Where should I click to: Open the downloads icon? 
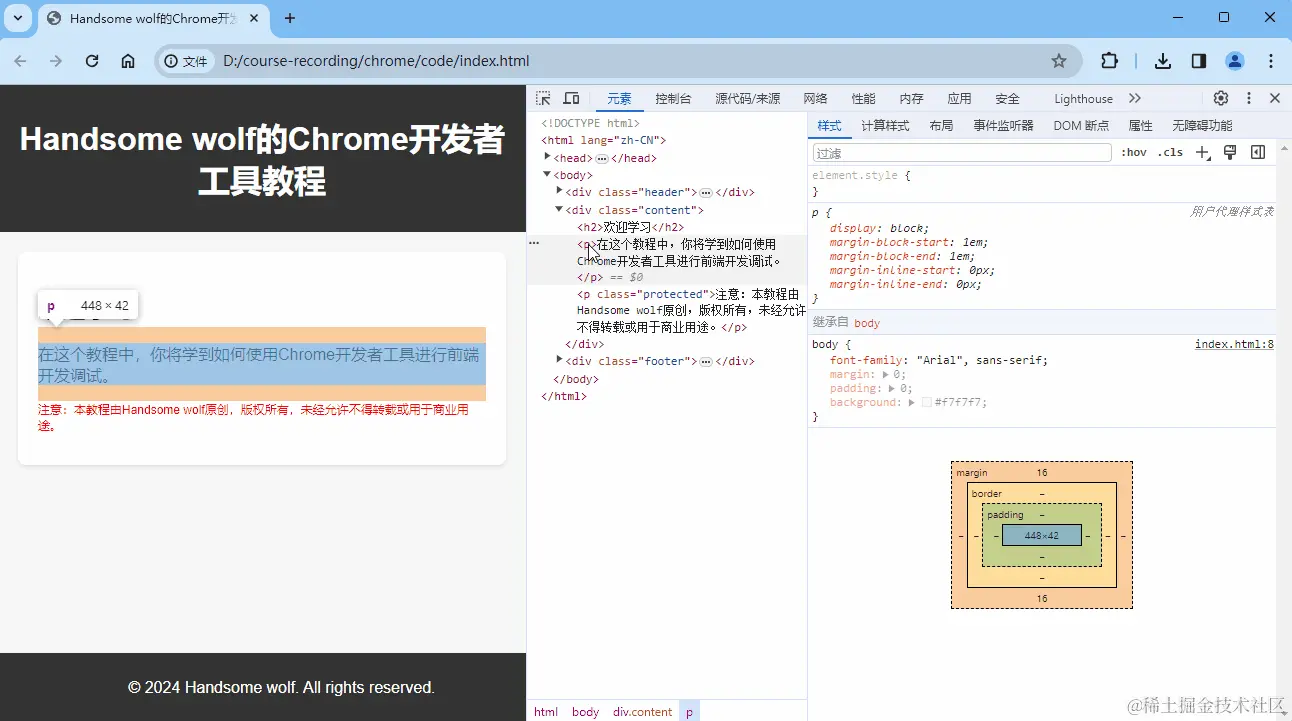pos(1163,61)
